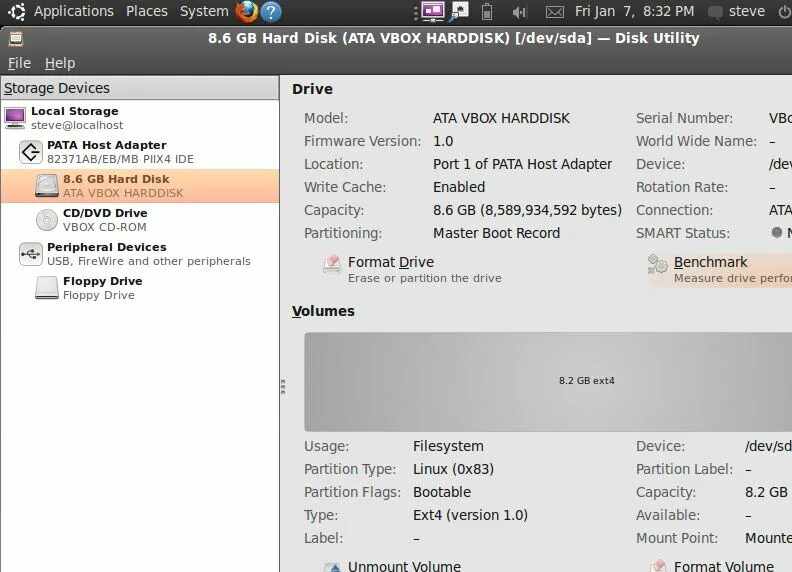
Task: Select Local Storage steve@localhost row
Action: (x=140, y=118)
